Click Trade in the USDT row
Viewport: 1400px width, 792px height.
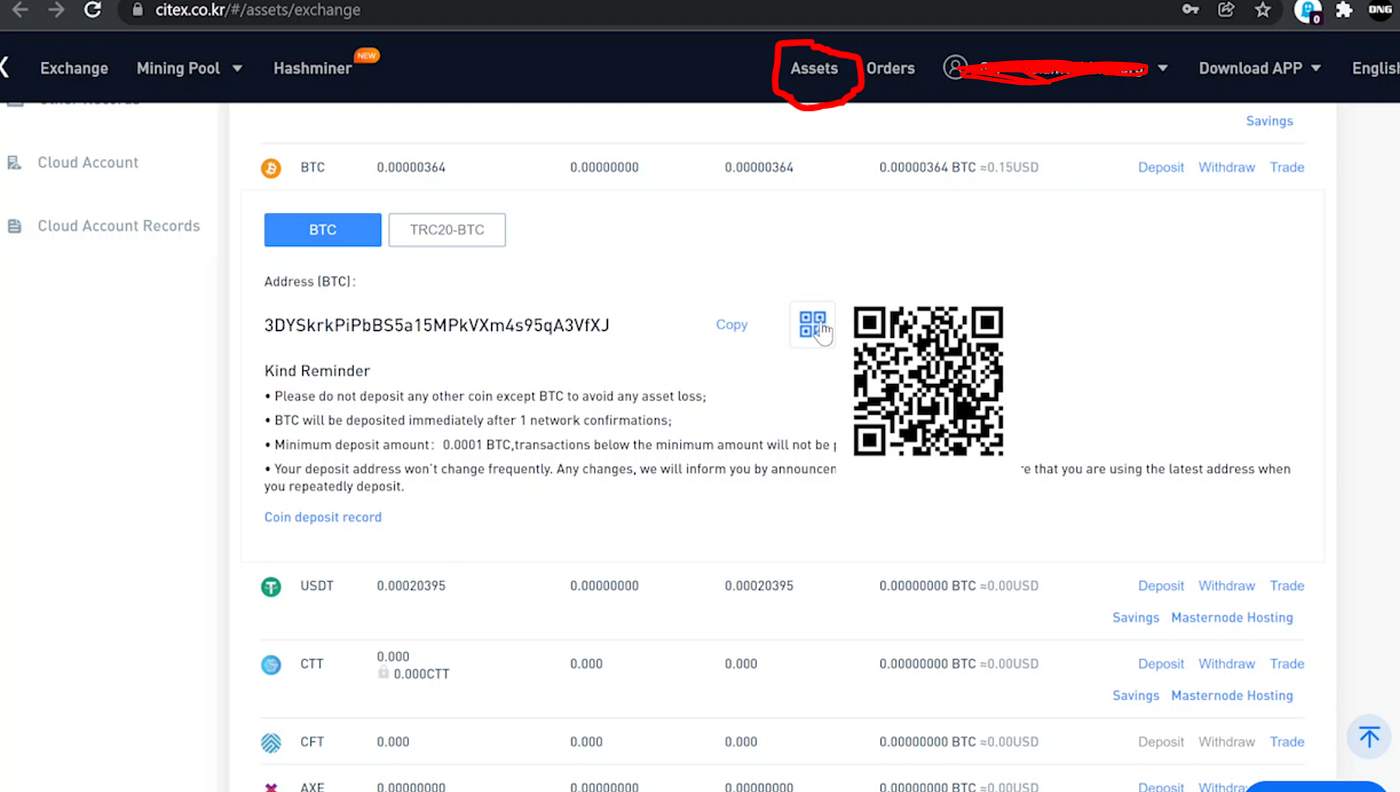[x=1287, y=586]
